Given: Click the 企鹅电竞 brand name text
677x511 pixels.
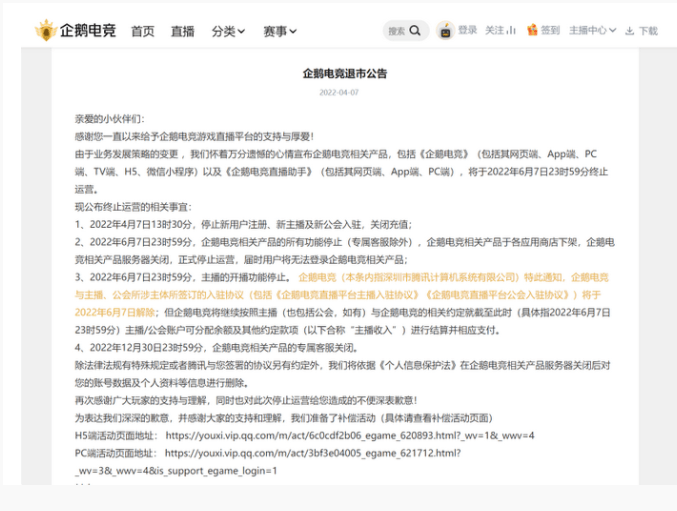Looking at the screenshot, I should pos(88,30).
